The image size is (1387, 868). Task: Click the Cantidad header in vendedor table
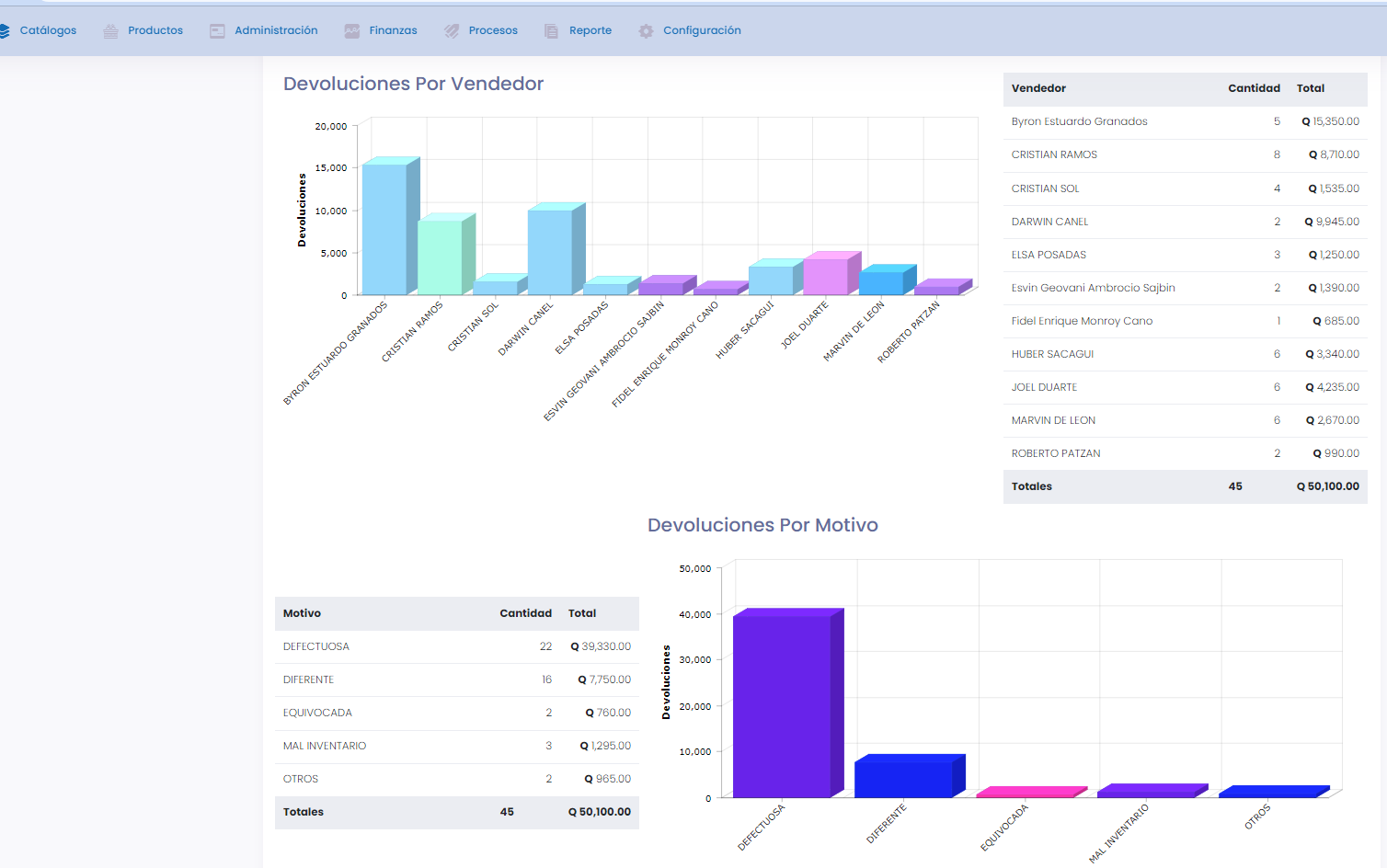[1254, 88]
